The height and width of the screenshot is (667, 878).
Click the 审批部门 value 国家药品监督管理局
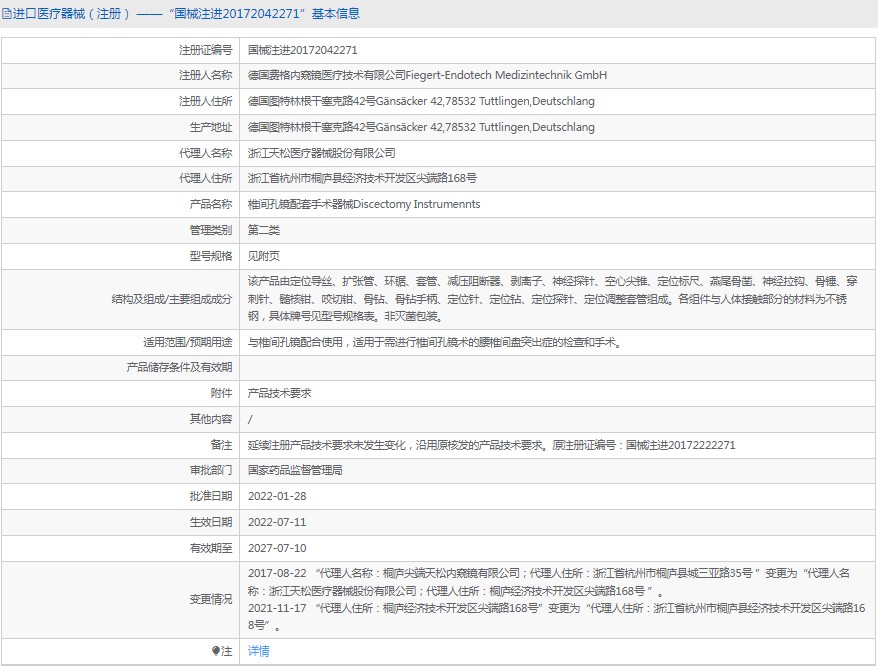295,470
